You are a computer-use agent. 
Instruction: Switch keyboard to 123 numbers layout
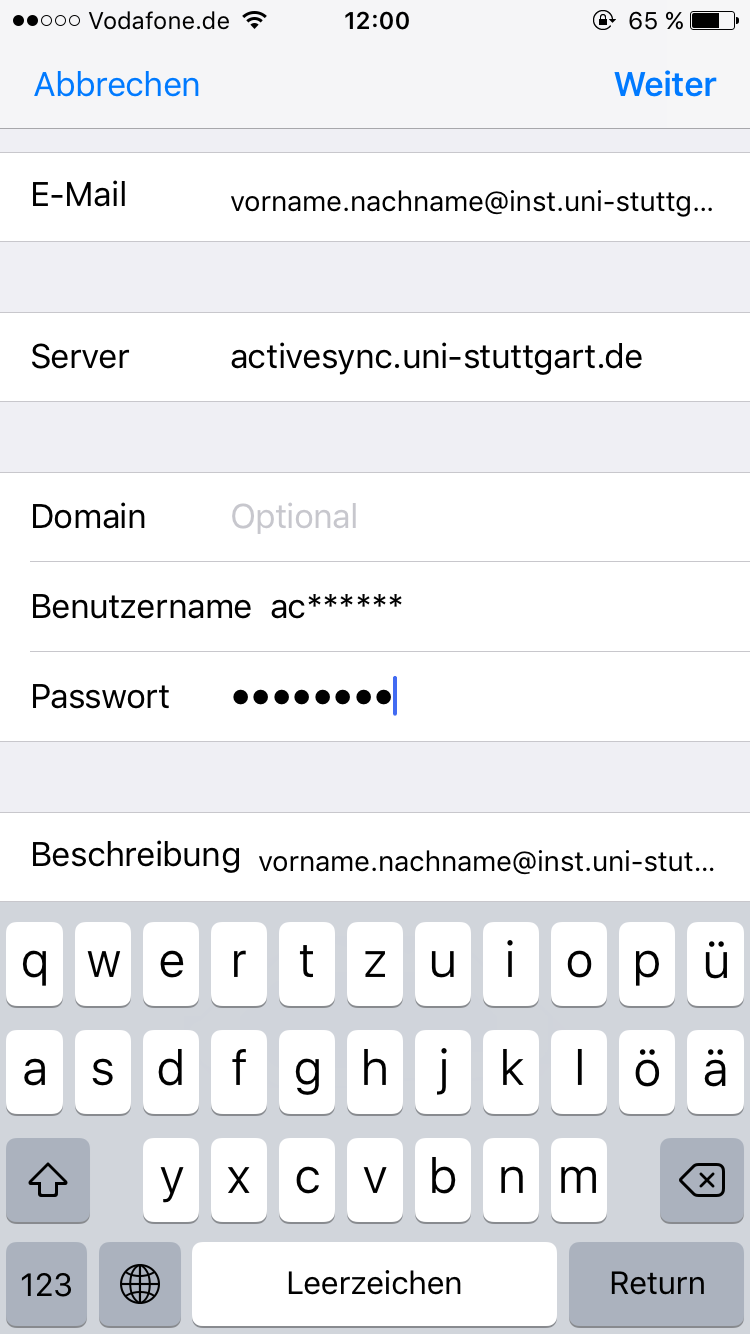coord(47,1283)
